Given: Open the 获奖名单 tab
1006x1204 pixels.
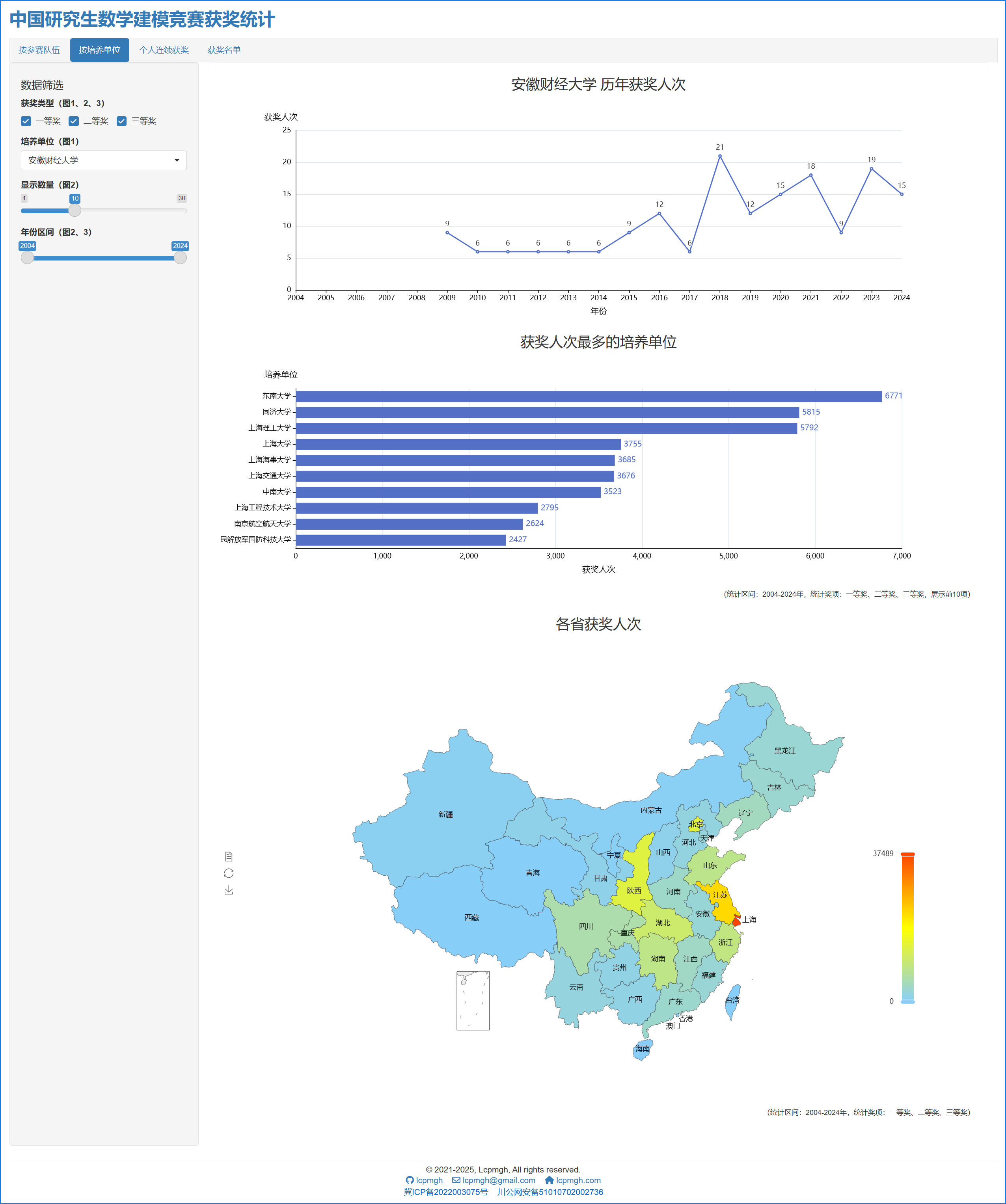Looking at the screenshot, I should pyautogui.click(x=224, y=50).
